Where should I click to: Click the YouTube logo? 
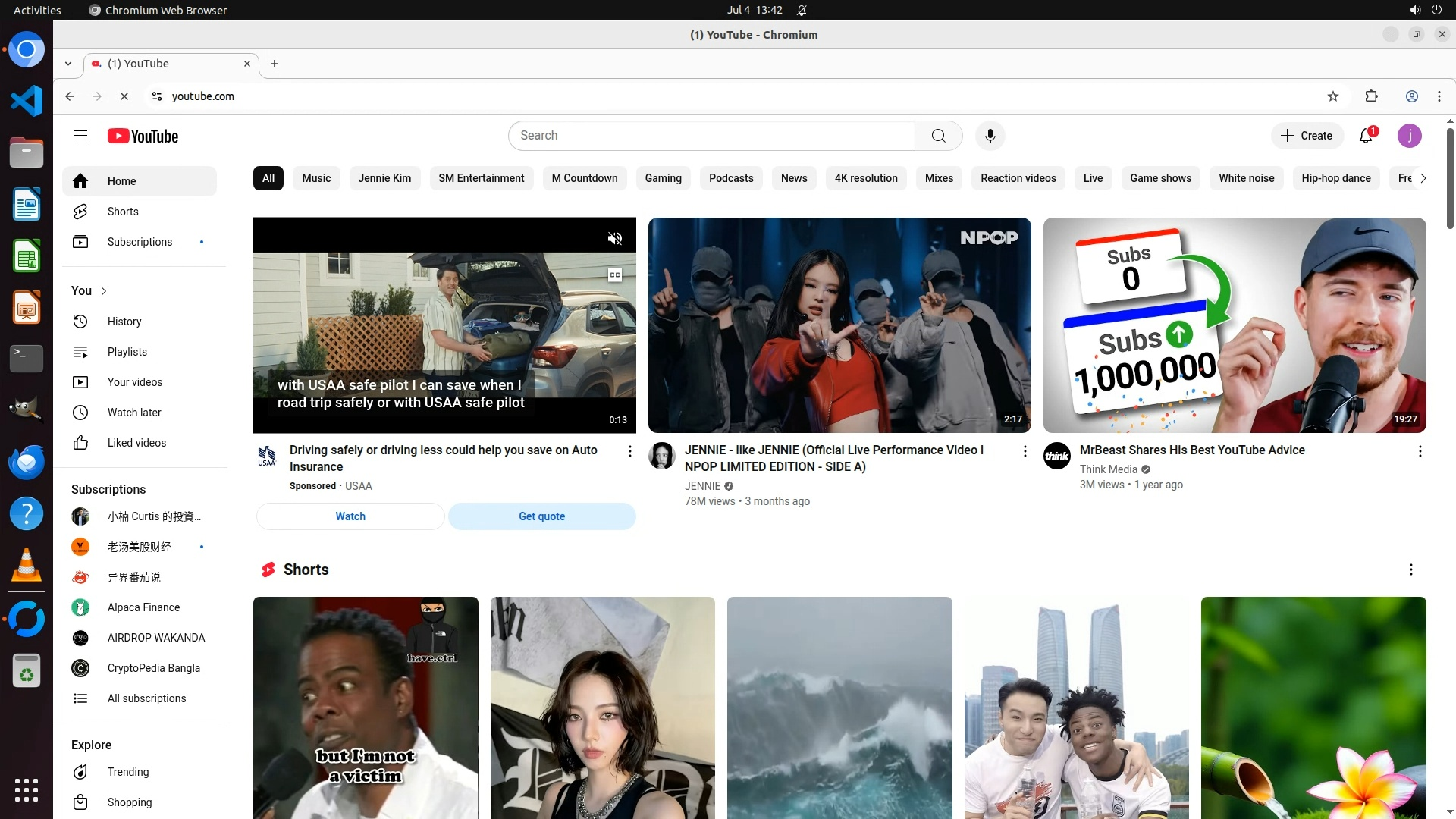point(143,136)
